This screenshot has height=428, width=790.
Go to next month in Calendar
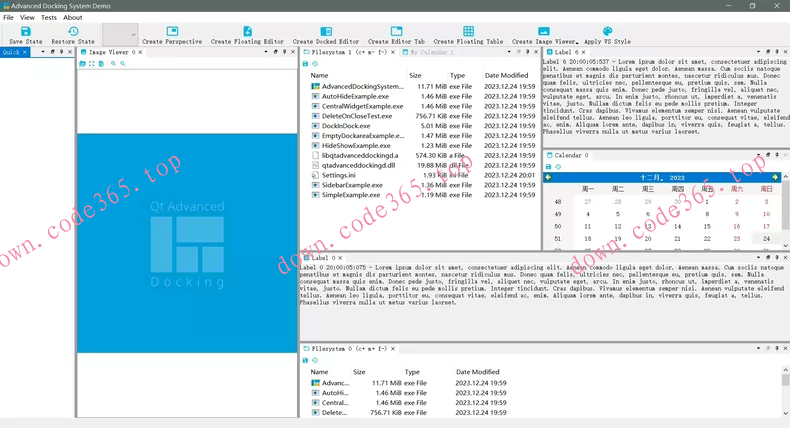[x=775, y=177]
